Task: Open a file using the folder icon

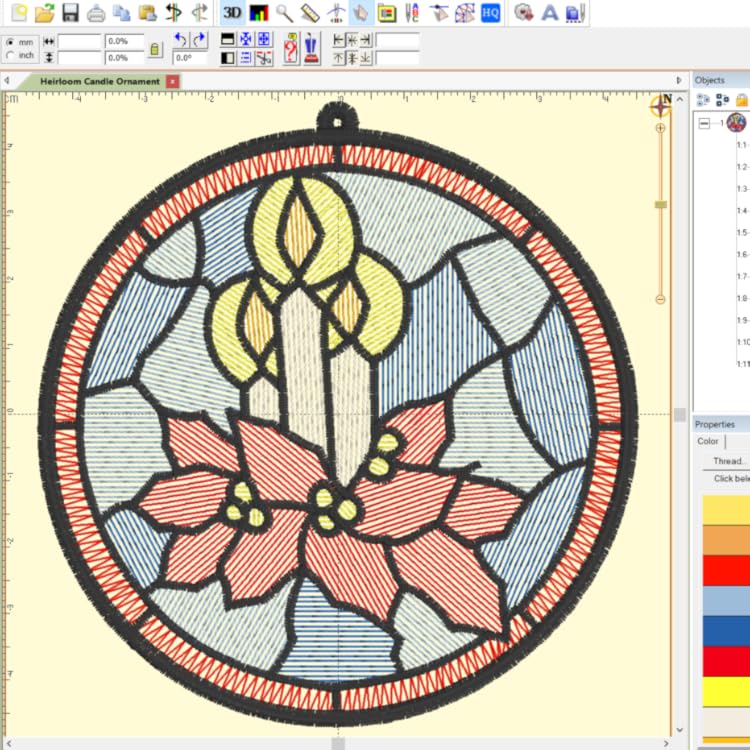Action: pos(44,12)
